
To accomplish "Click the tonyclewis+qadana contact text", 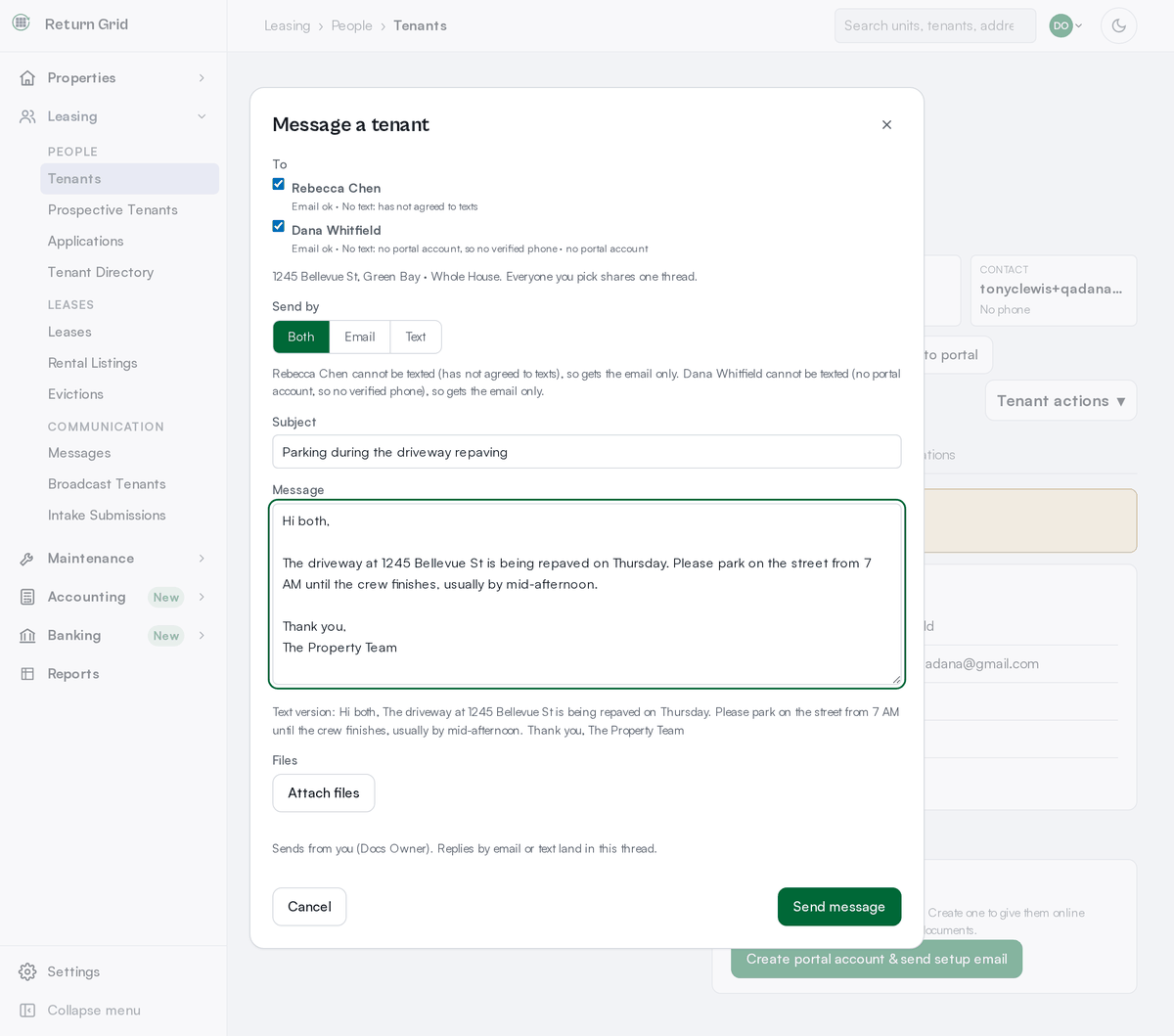I will 1052,289.
